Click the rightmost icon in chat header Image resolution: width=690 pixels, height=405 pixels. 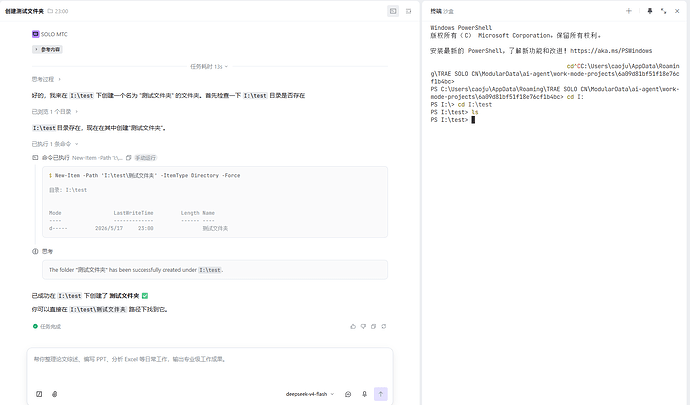pos(408,11)
